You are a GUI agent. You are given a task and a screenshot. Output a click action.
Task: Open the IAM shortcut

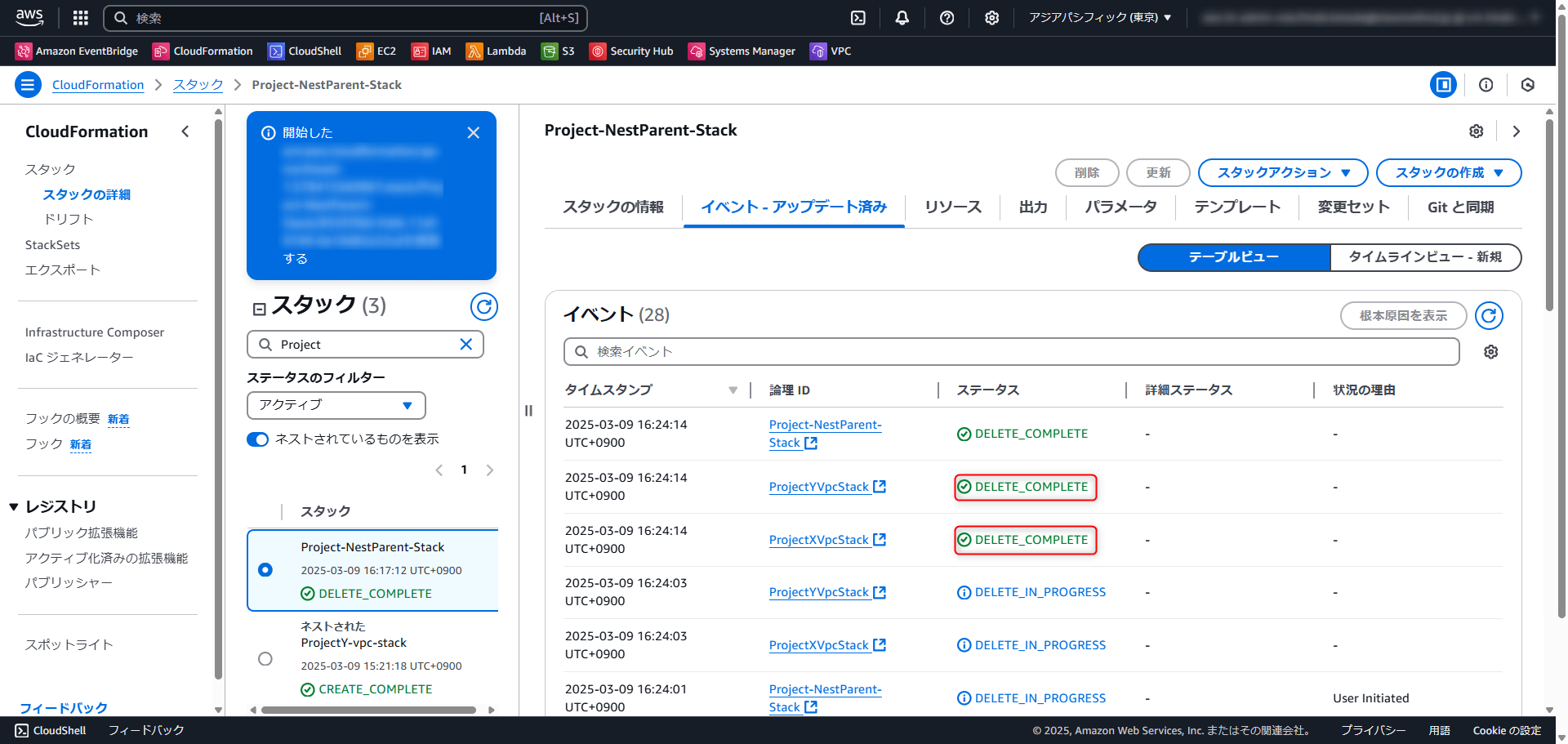[431, 51]
